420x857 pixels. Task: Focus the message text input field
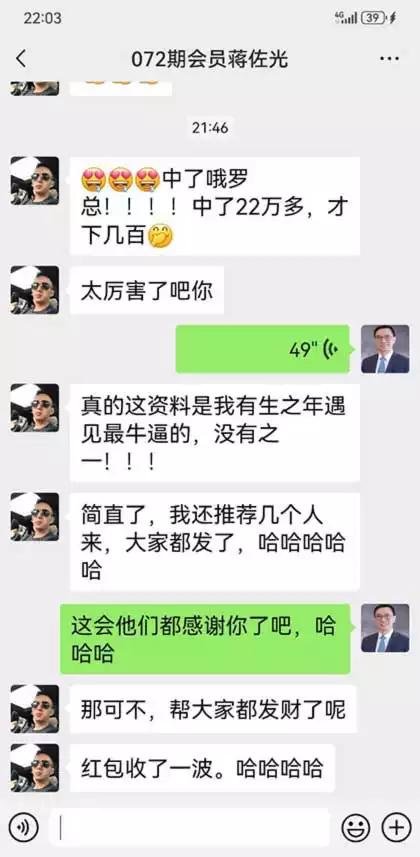click(190, 827)
